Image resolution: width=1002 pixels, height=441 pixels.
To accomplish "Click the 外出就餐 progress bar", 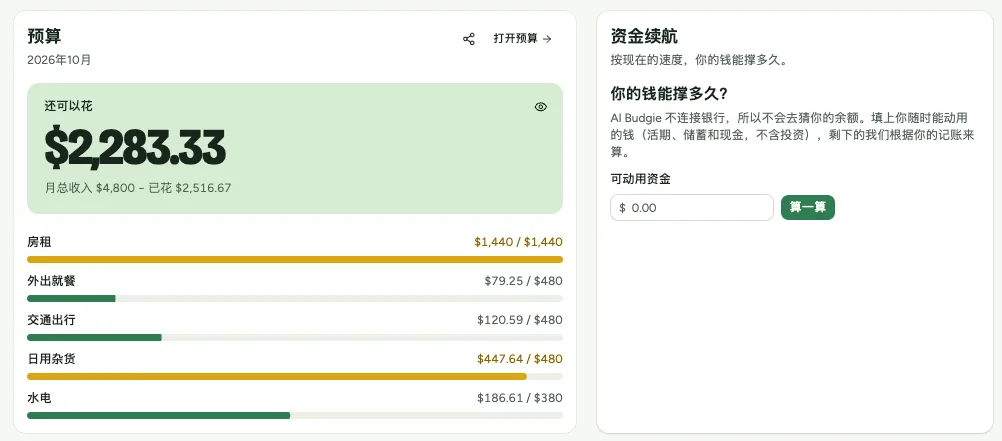I will [x=295, y=298].
